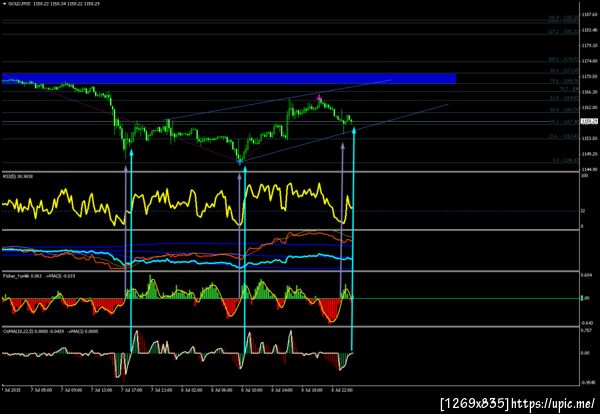Select the blue rectangle resistance zone
Screen dimensions: 600x414
click(229, 78)
